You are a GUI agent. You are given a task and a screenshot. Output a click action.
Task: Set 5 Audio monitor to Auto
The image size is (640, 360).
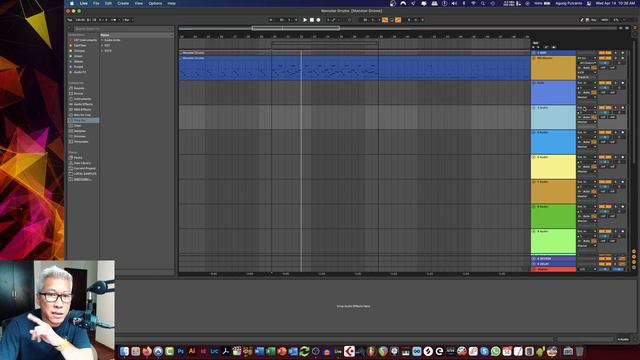[586, 142]
